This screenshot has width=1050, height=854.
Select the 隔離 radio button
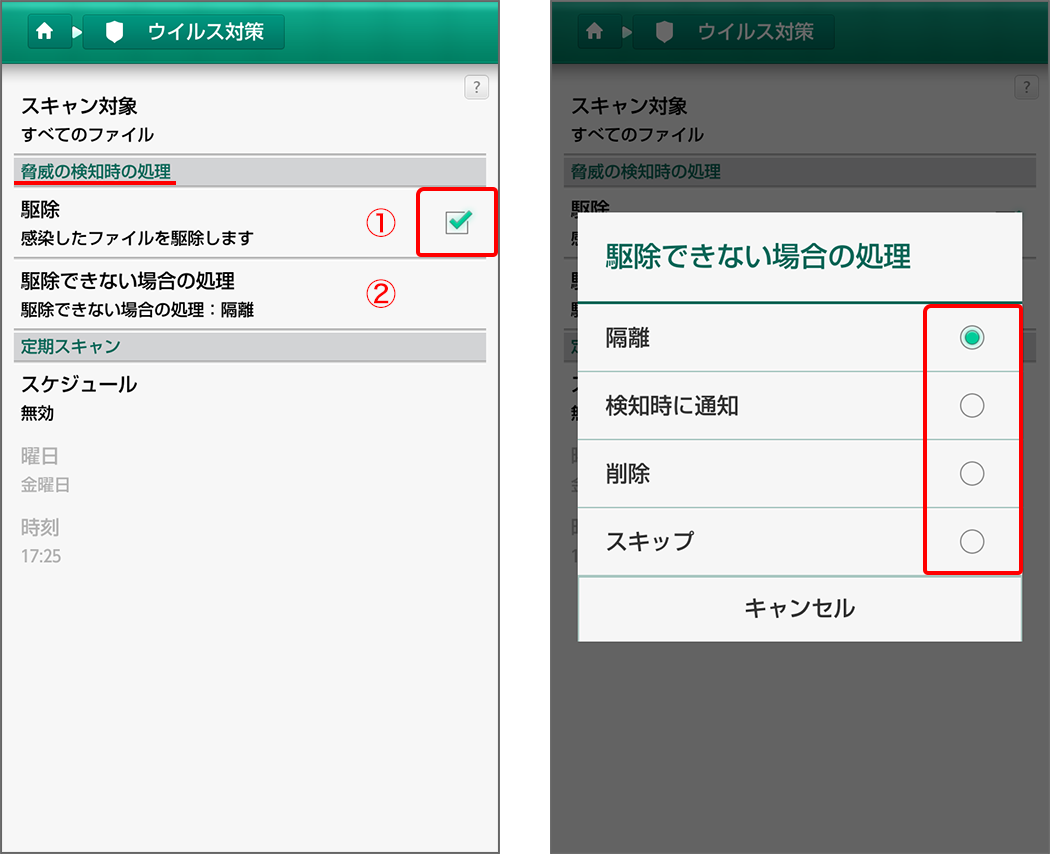tap(971, 337)
